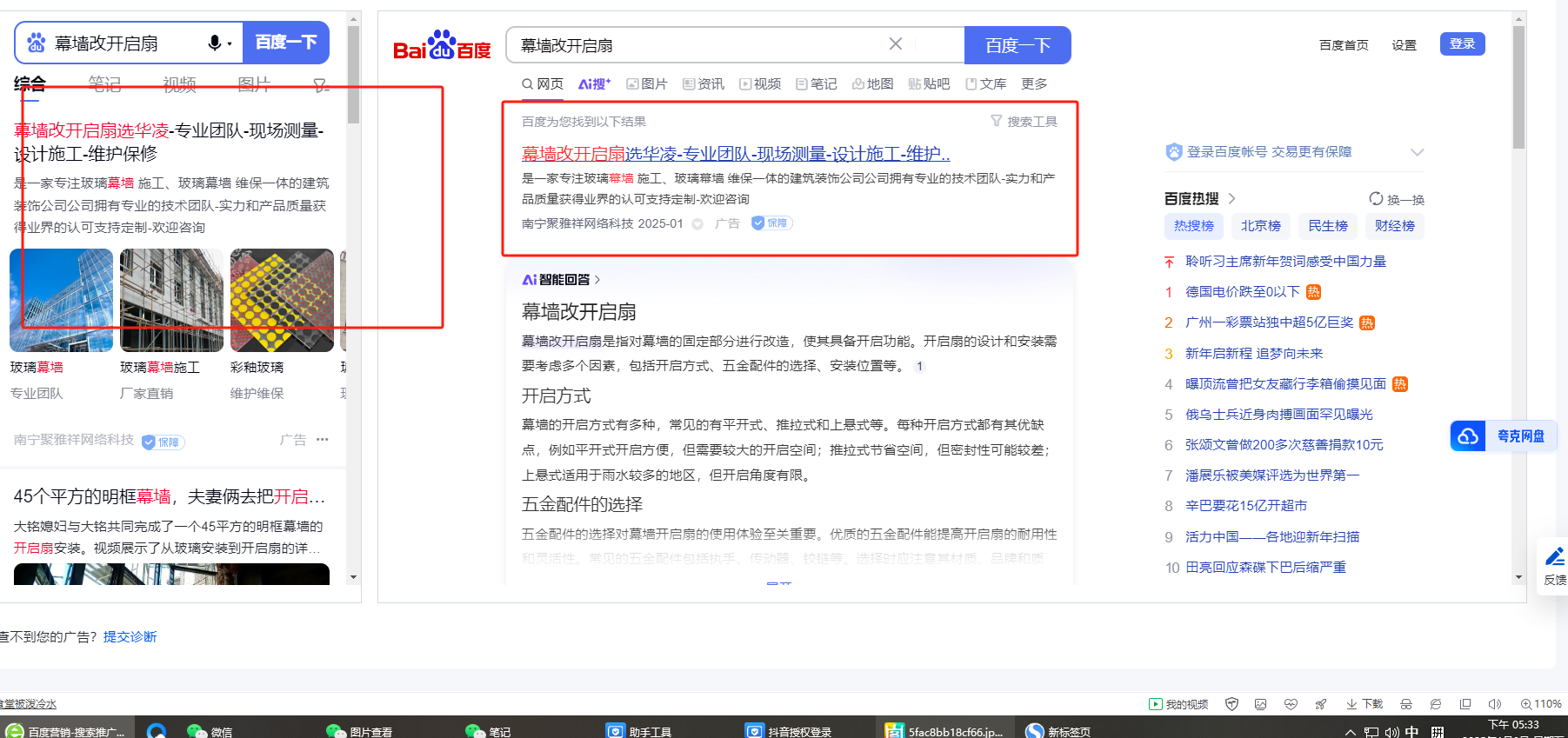Click the desktop 百度一下 search button

click(x=1018, y=45)
